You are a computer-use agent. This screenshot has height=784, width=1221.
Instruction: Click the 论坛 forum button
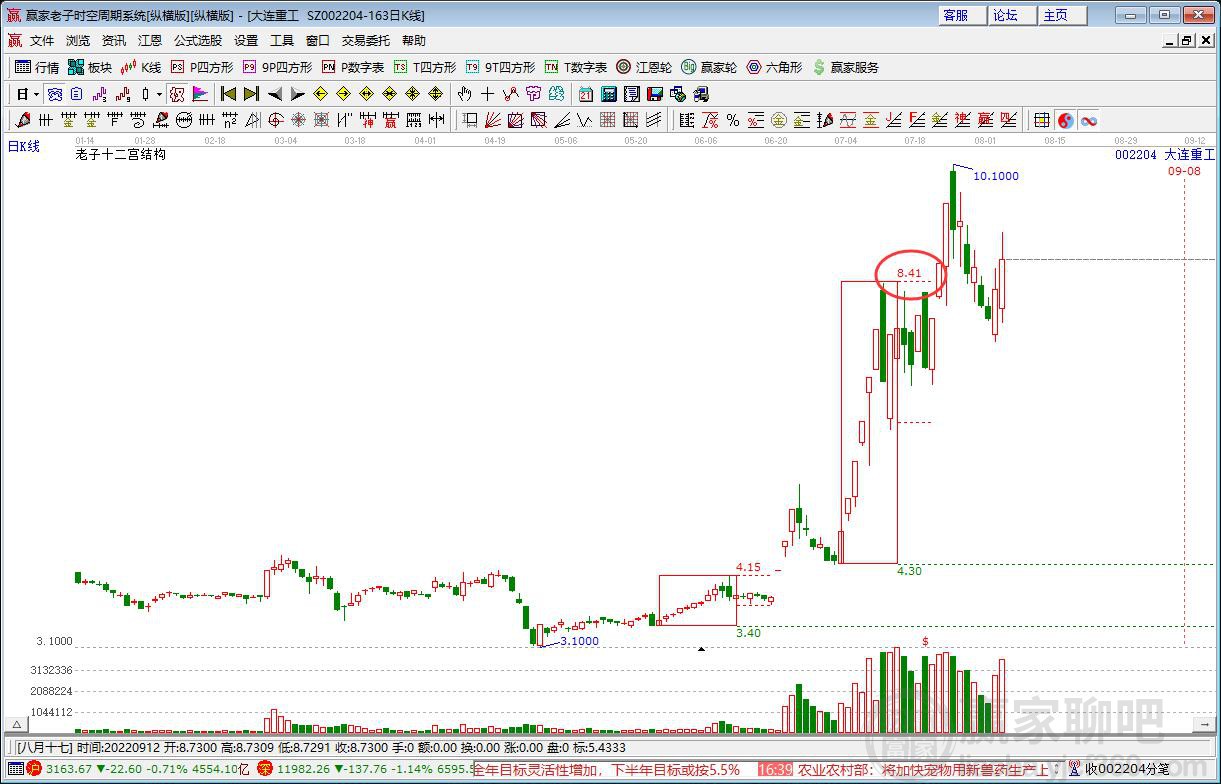click(x=1013, y=15)
